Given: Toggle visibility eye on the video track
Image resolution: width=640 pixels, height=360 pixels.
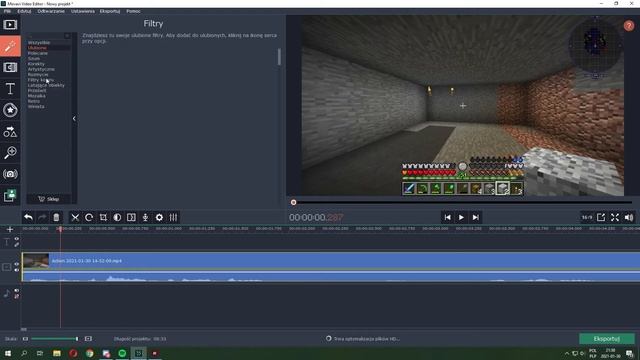Looking at the screenshot, I should 17,264.
